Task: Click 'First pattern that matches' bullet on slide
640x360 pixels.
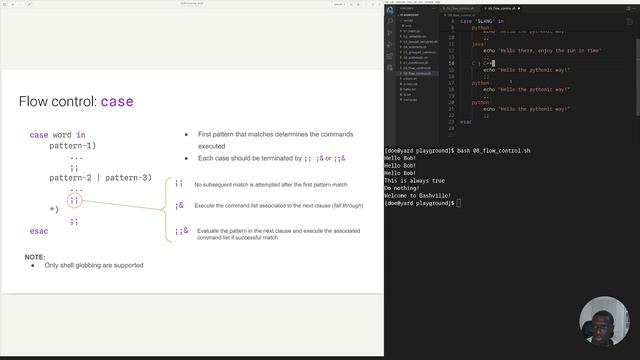Action: point(276,140)
